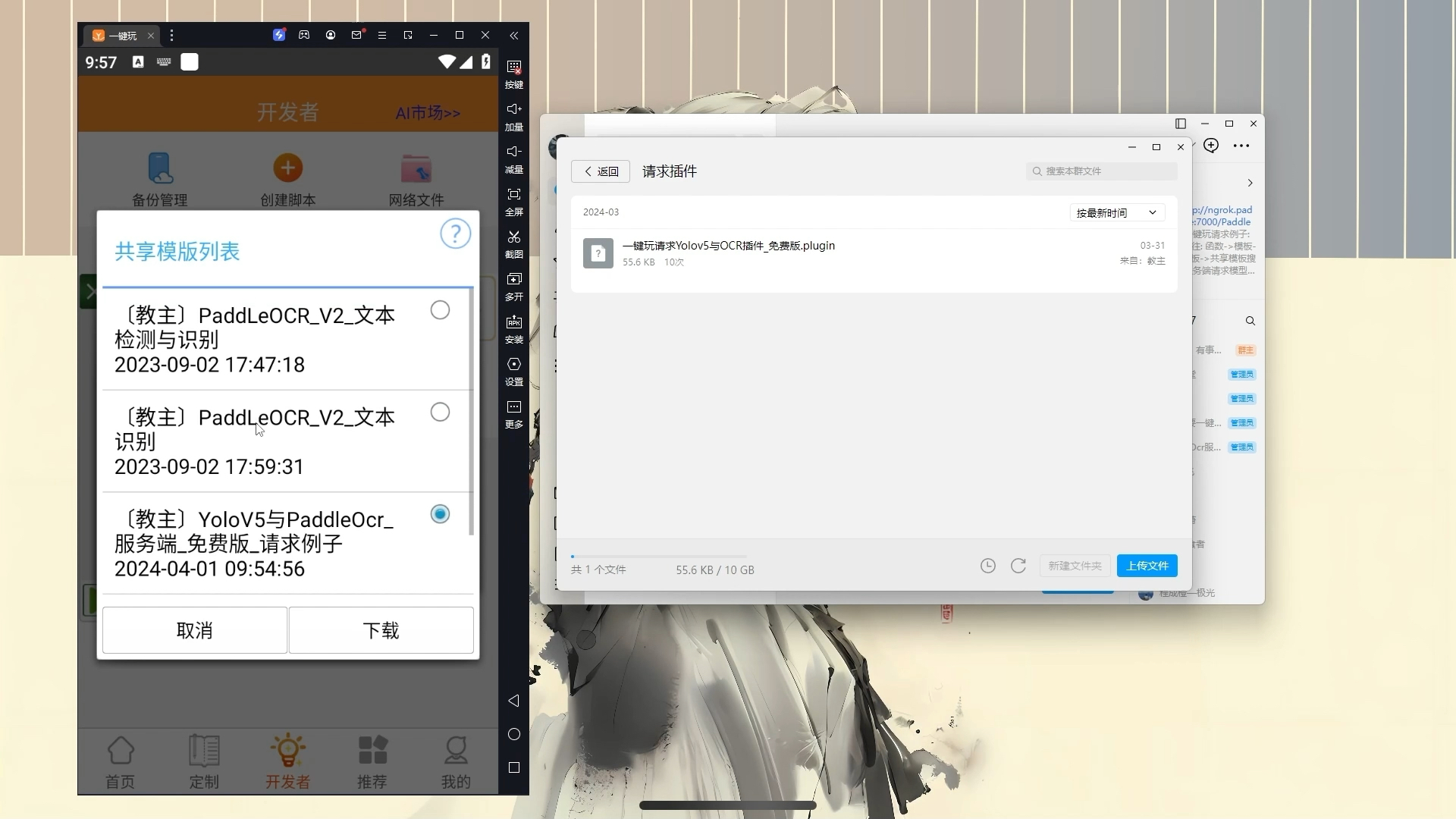
Task: Click refresh icon in group files footer
Action: coord(1018,566)
